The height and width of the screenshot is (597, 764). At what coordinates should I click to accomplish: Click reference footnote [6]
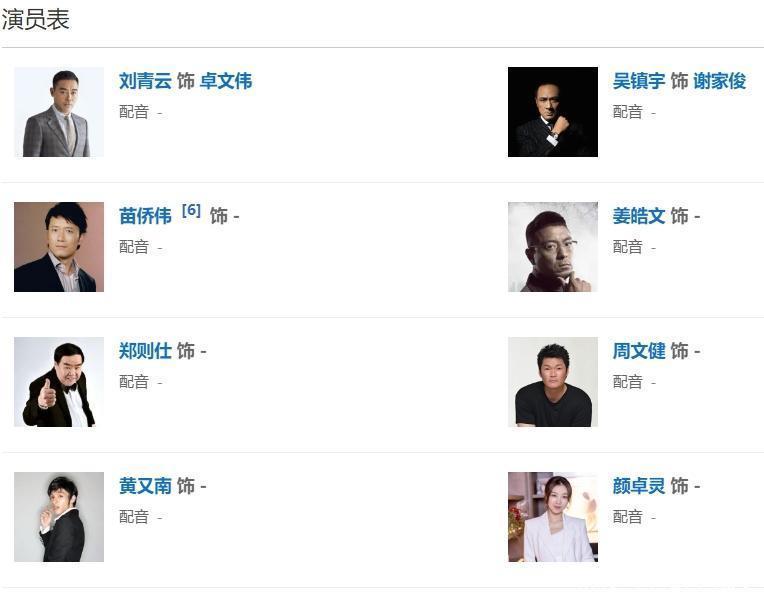(191, 211)
